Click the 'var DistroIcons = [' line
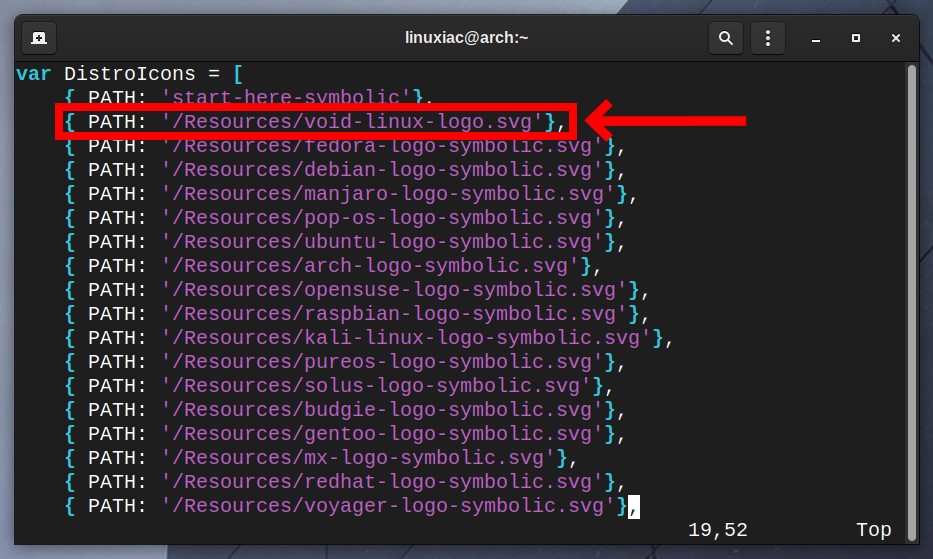933x559 pixels. click(130, 74)
